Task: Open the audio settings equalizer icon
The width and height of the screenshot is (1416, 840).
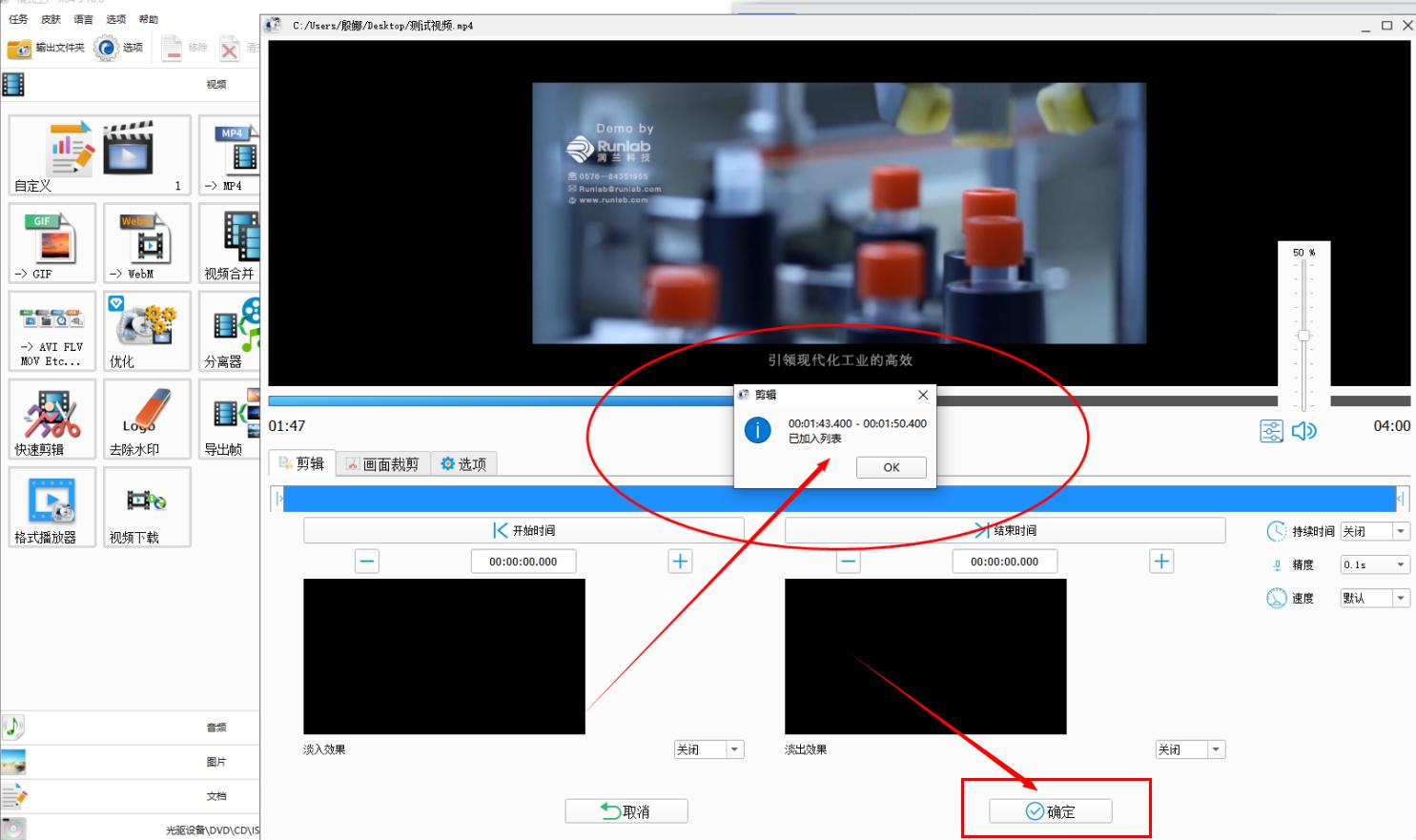Action: (x=1271, y=431)
